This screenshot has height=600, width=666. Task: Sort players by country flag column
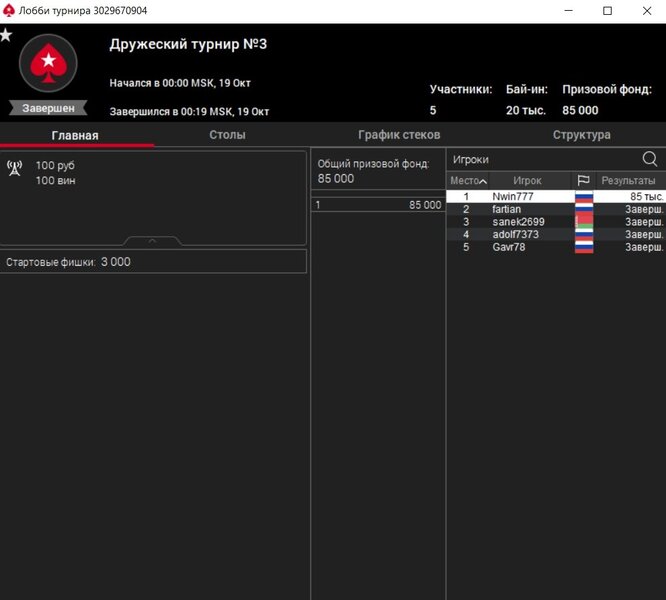pyautogui.click(x=584, y=181)
